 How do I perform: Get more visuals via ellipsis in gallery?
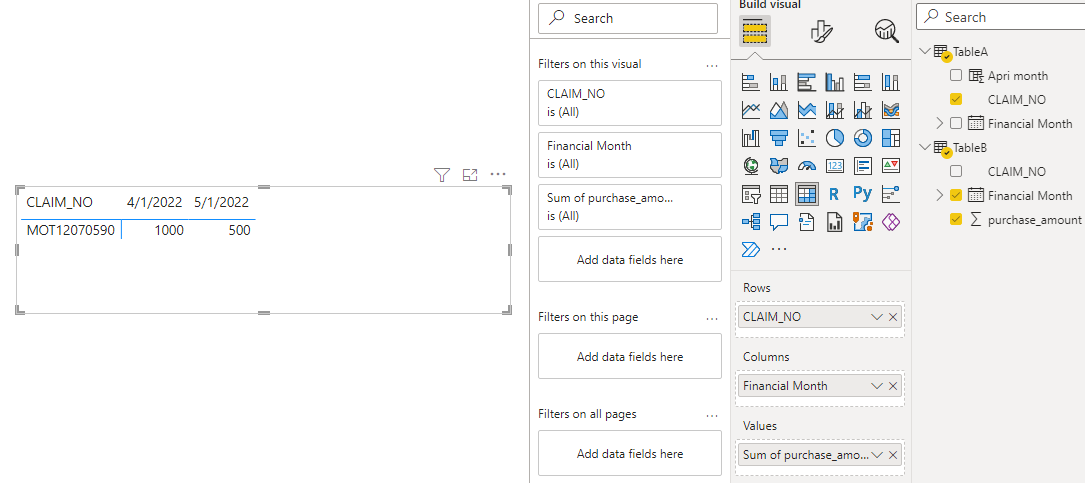(x=779, y=249)
